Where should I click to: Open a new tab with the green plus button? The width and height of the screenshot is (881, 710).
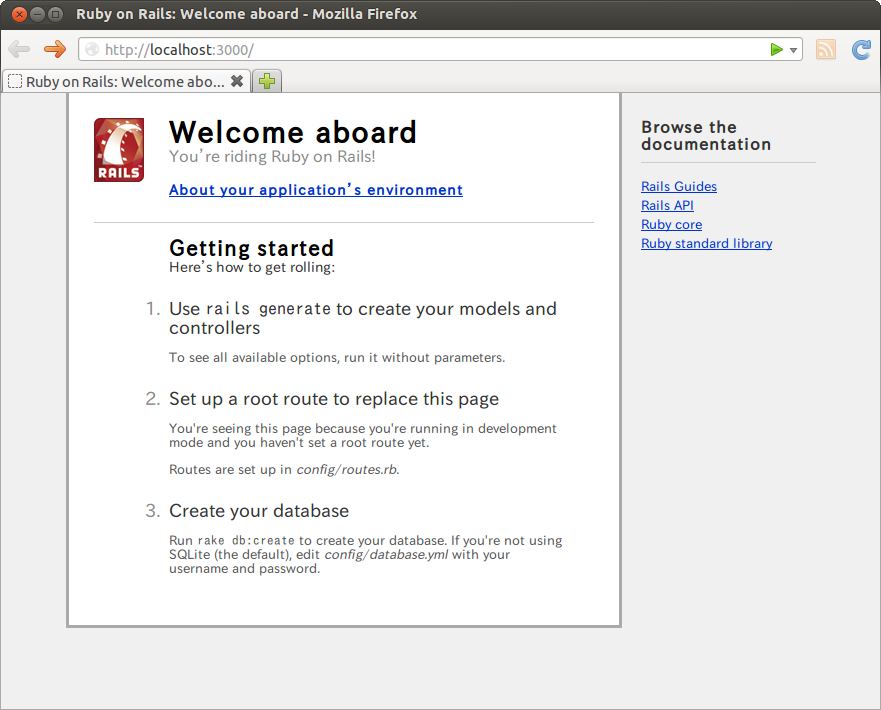tap(267, 82)
